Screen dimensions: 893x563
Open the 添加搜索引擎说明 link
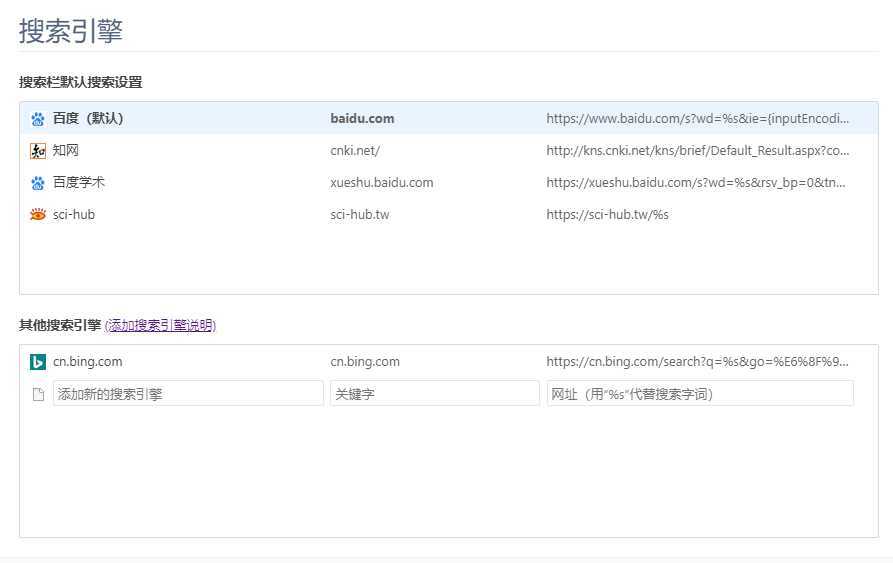tap(161, 325)
